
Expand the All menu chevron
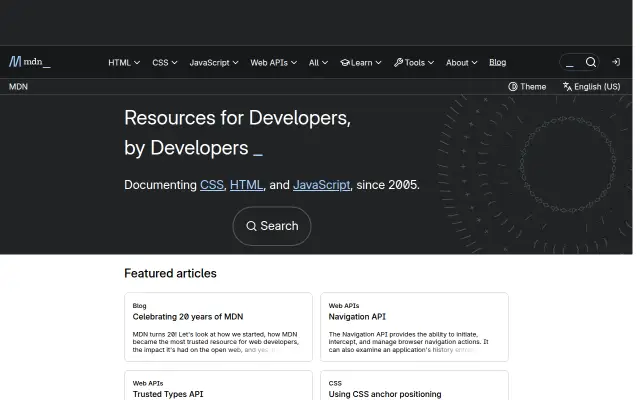[x=325, y=62]
